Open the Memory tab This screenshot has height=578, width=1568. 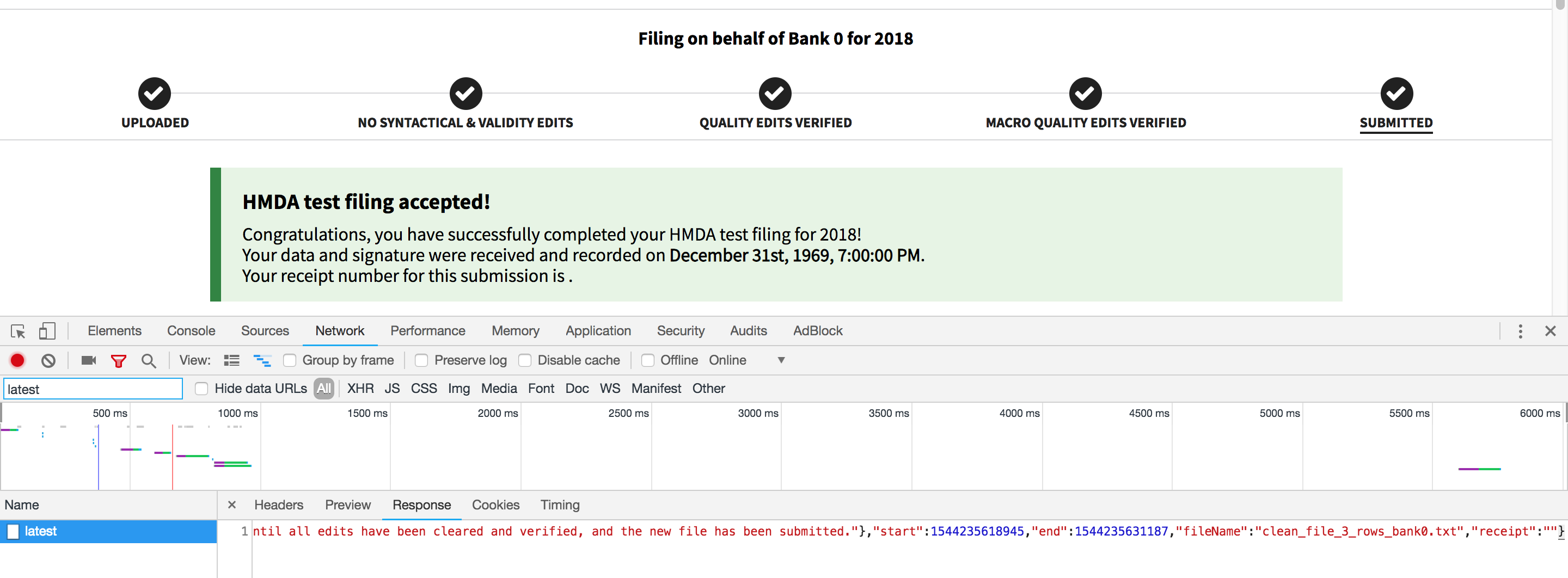[516, 330]
